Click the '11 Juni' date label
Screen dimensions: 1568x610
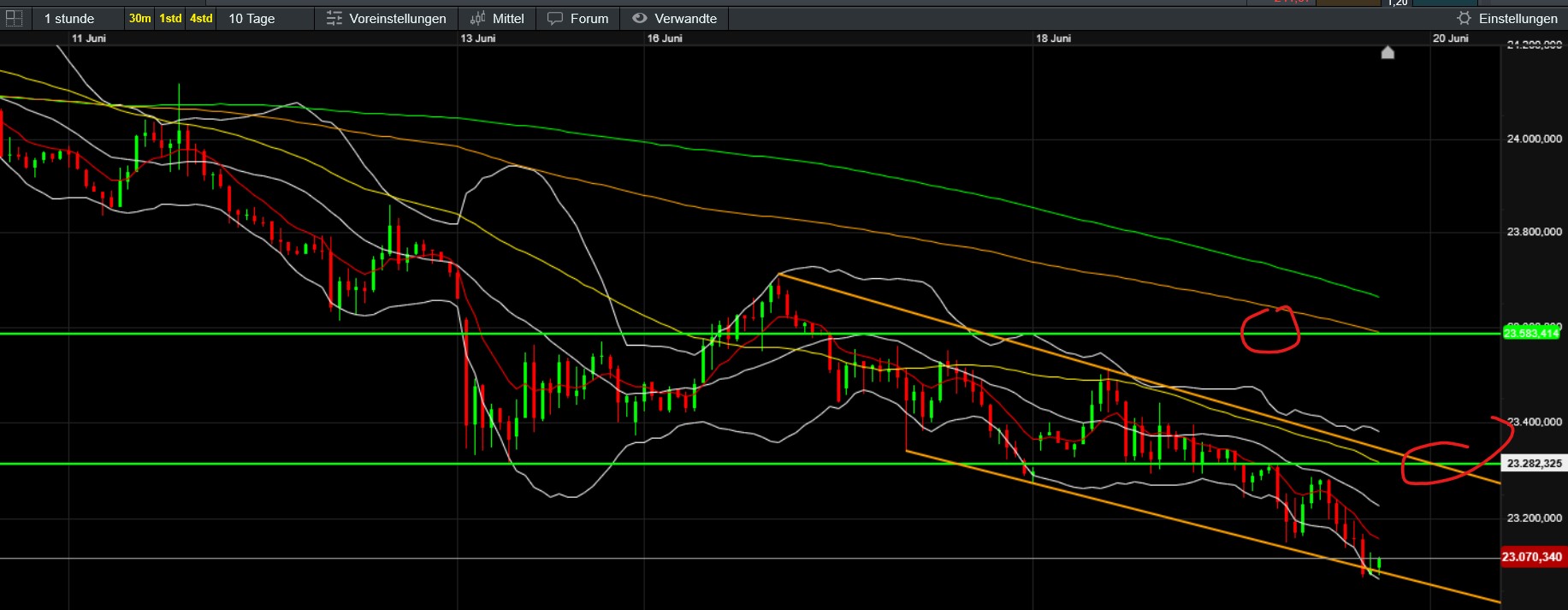pyautogui.click(x=89, y=38)
